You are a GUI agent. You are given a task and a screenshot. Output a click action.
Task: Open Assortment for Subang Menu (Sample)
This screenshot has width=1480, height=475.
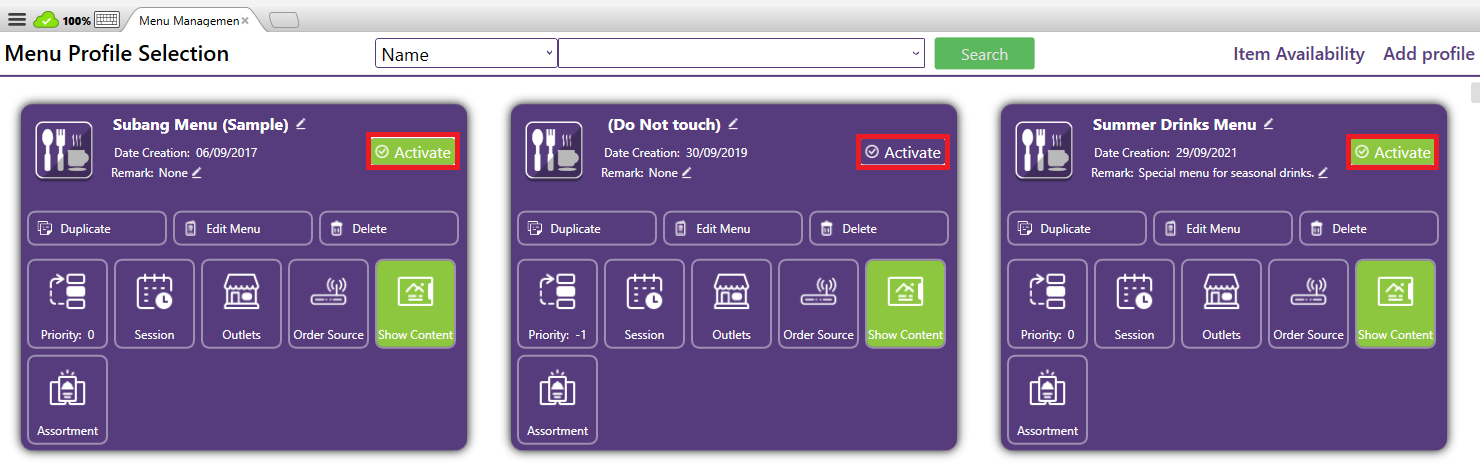click(67, 400)
